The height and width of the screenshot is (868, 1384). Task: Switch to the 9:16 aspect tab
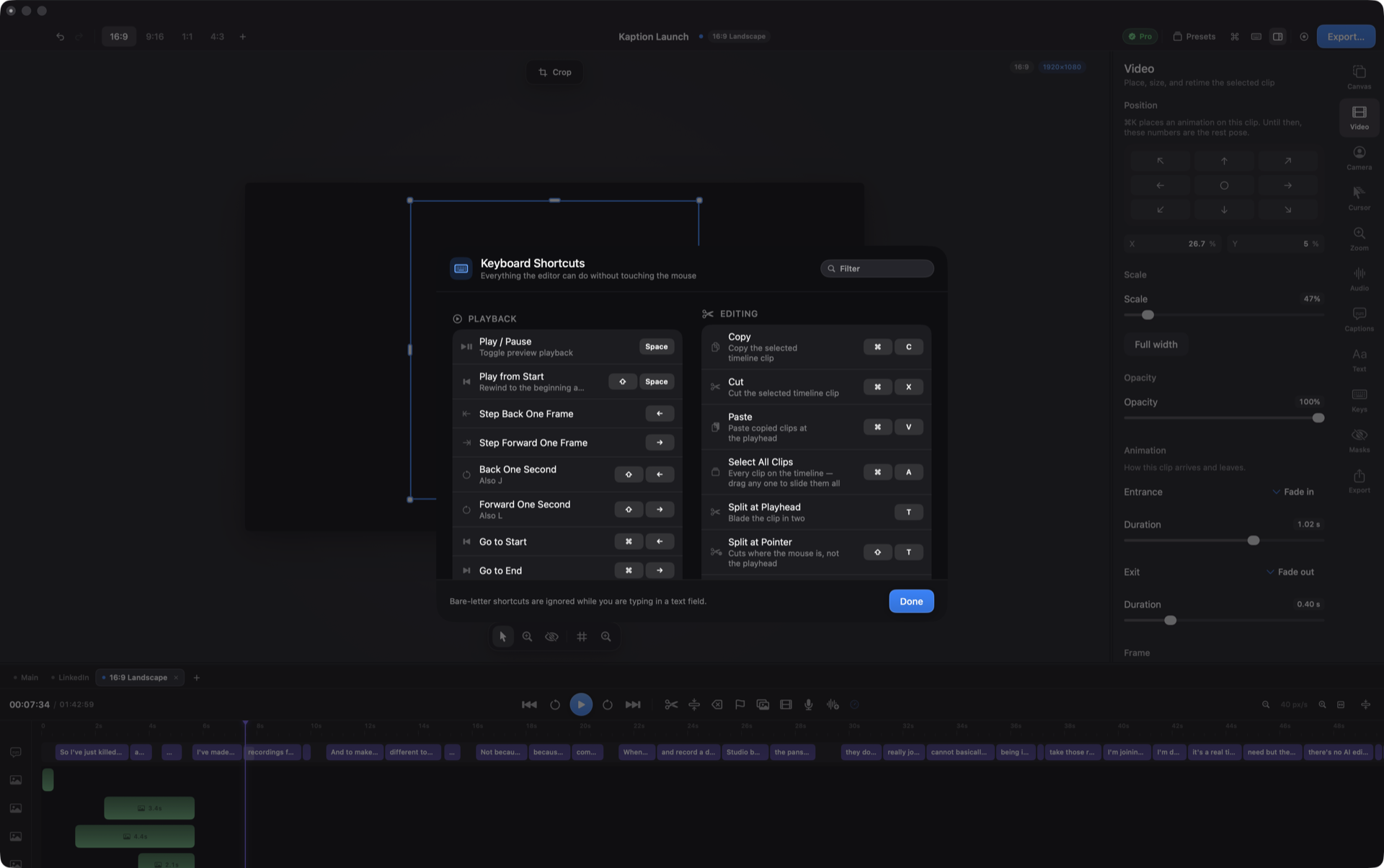coord(154,36)
